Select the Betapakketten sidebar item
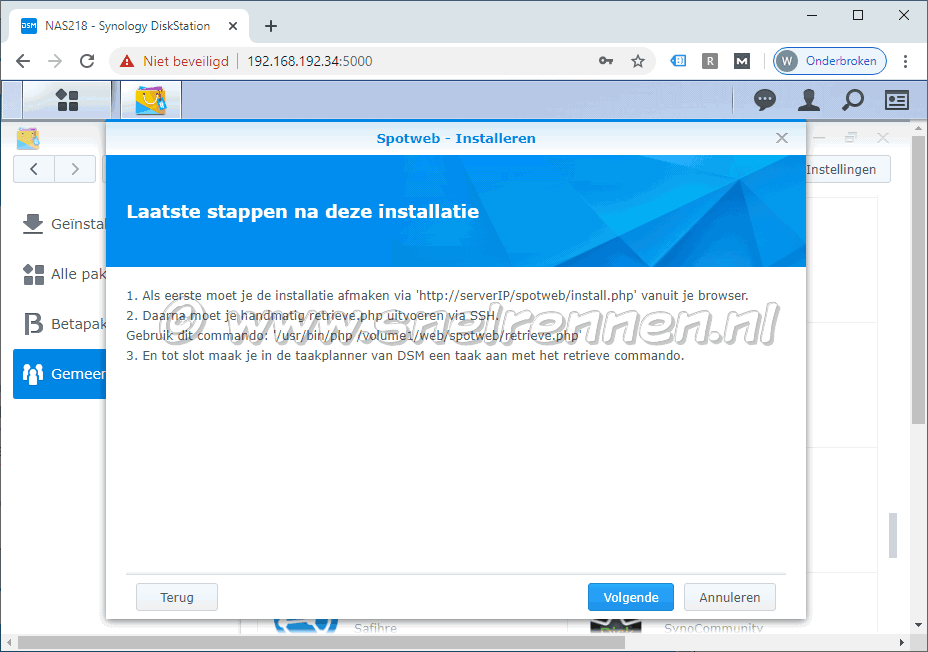The width and height of the screenshot is (928, 652). coord(60,324)
